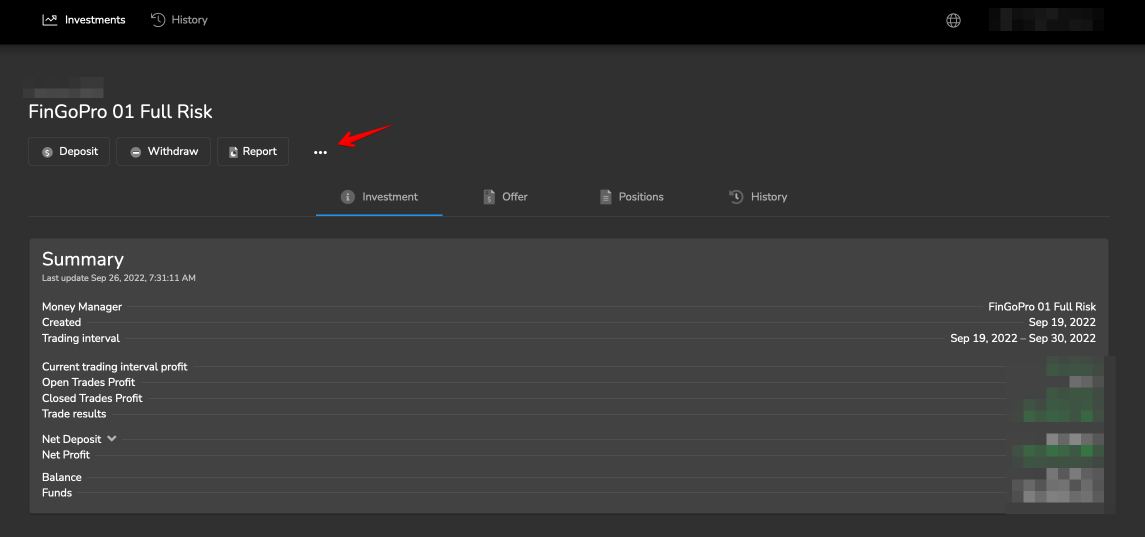This screenshot has width=1145, height=537.
Task: Click the Open Trades Profit label
Action: pyautogui.click(x=88, y=382)
